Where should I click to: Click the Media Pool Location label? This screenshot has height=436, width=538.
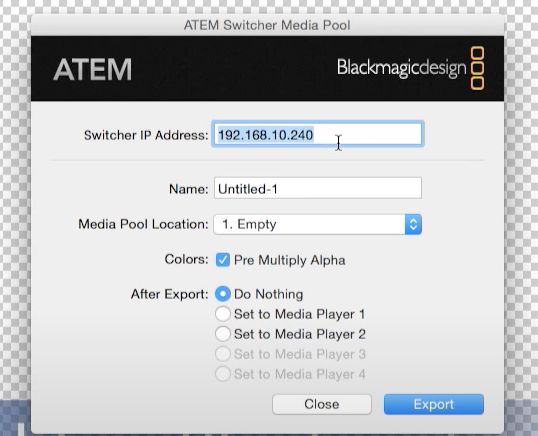(143, 224)
